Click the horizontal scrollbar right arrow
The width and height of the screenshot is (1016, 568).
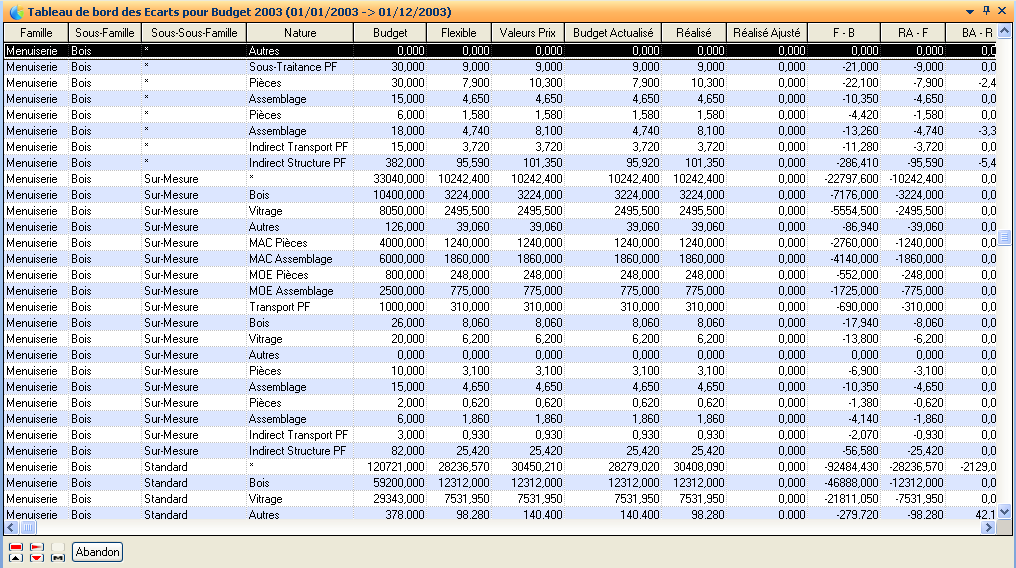pyautogui.click(x=988, y=527)
